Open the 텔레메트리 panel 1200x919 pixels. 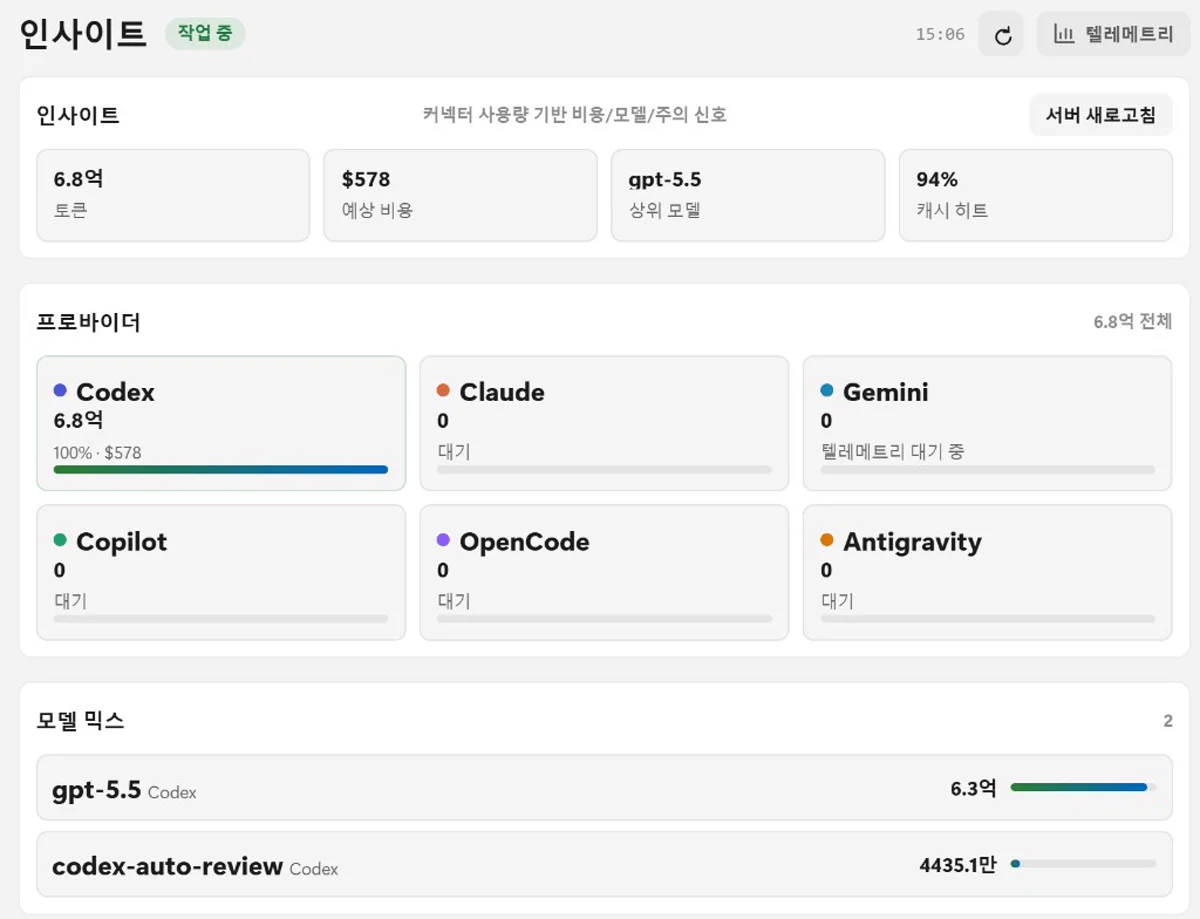click(1113, 35)
